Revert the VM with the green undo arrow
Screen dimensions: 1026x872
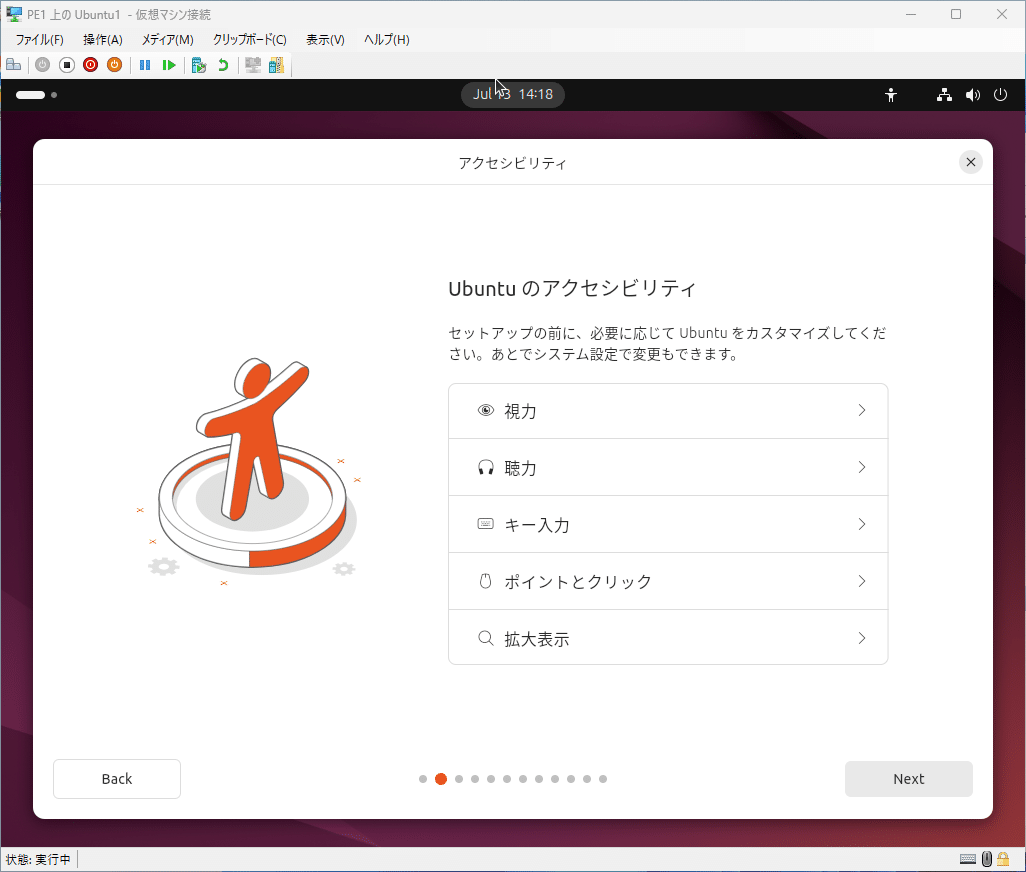tap(223, 65)
